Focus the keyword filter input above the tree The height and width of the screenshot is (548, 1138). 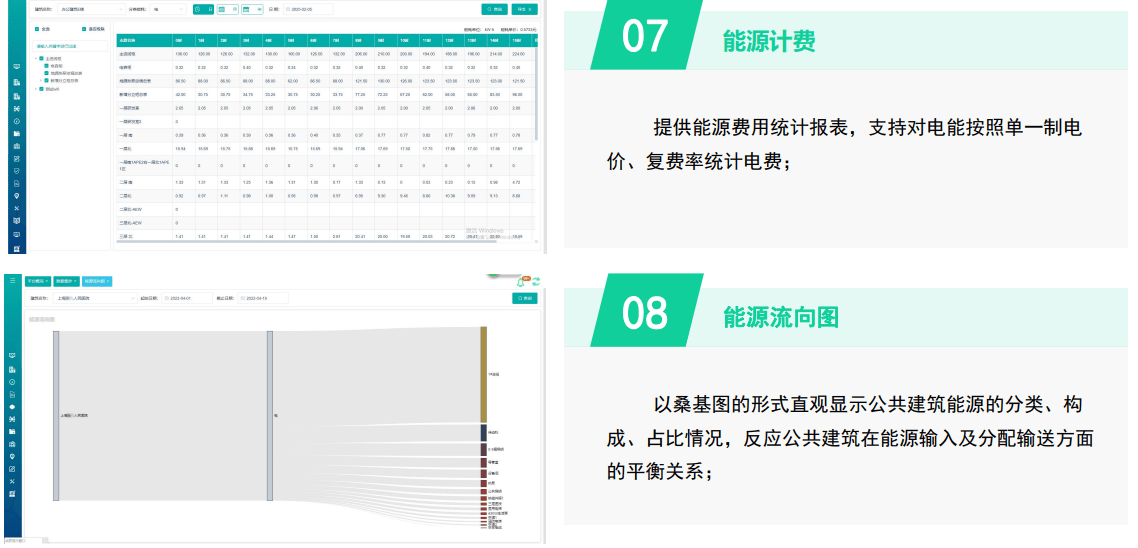click(70, 46)
